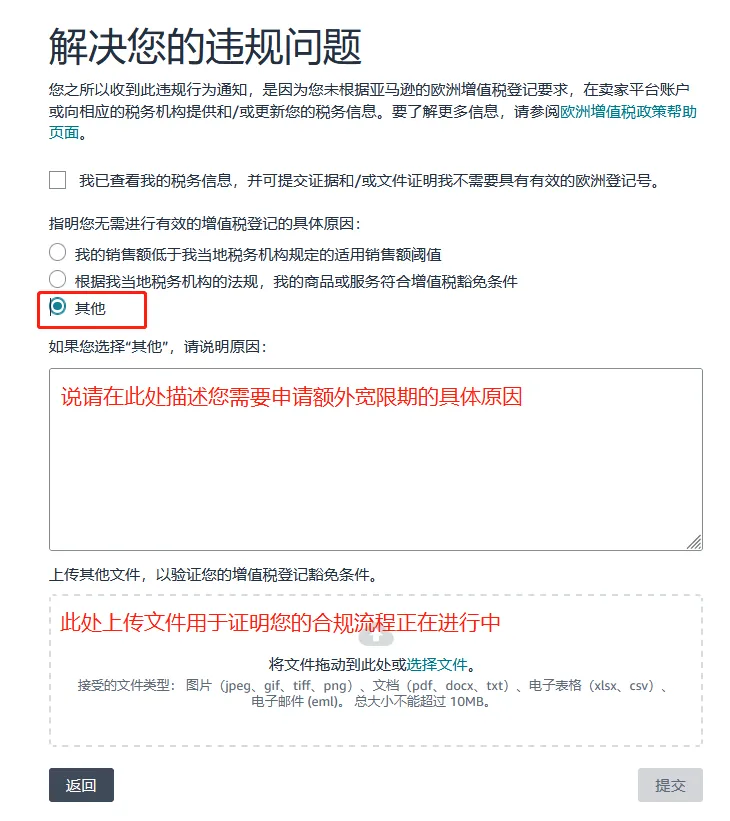
Task: Click the upload cloud icon in the drop zone
Action: [x=375, y=637]
